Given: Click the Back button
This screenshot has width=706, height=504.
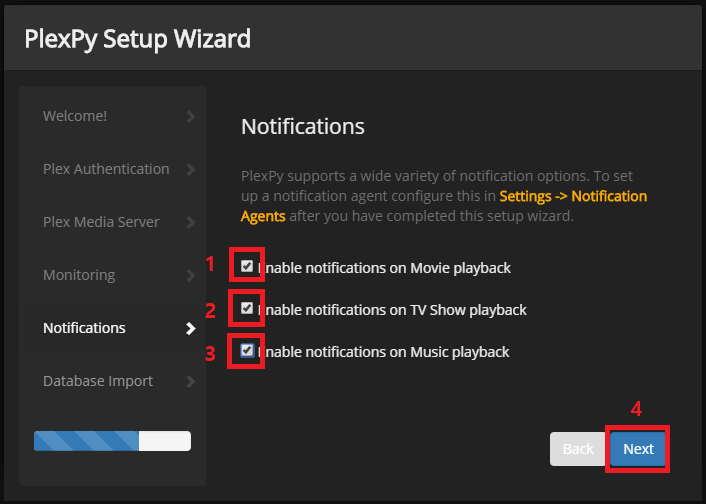Looking at the screenshot, I should (578, 449).
